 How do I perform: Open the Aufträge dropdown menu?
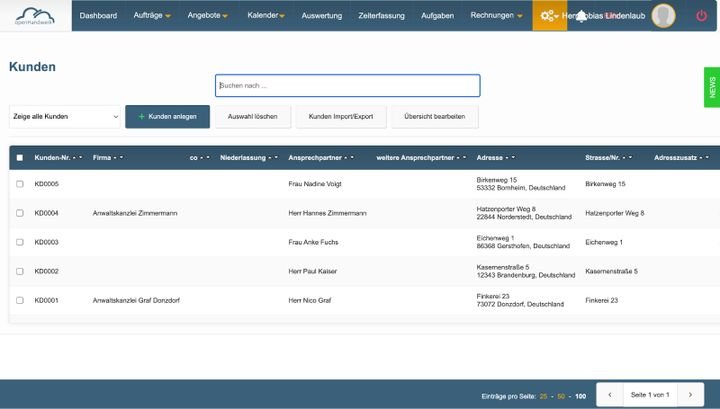click(x=152, y=16)
